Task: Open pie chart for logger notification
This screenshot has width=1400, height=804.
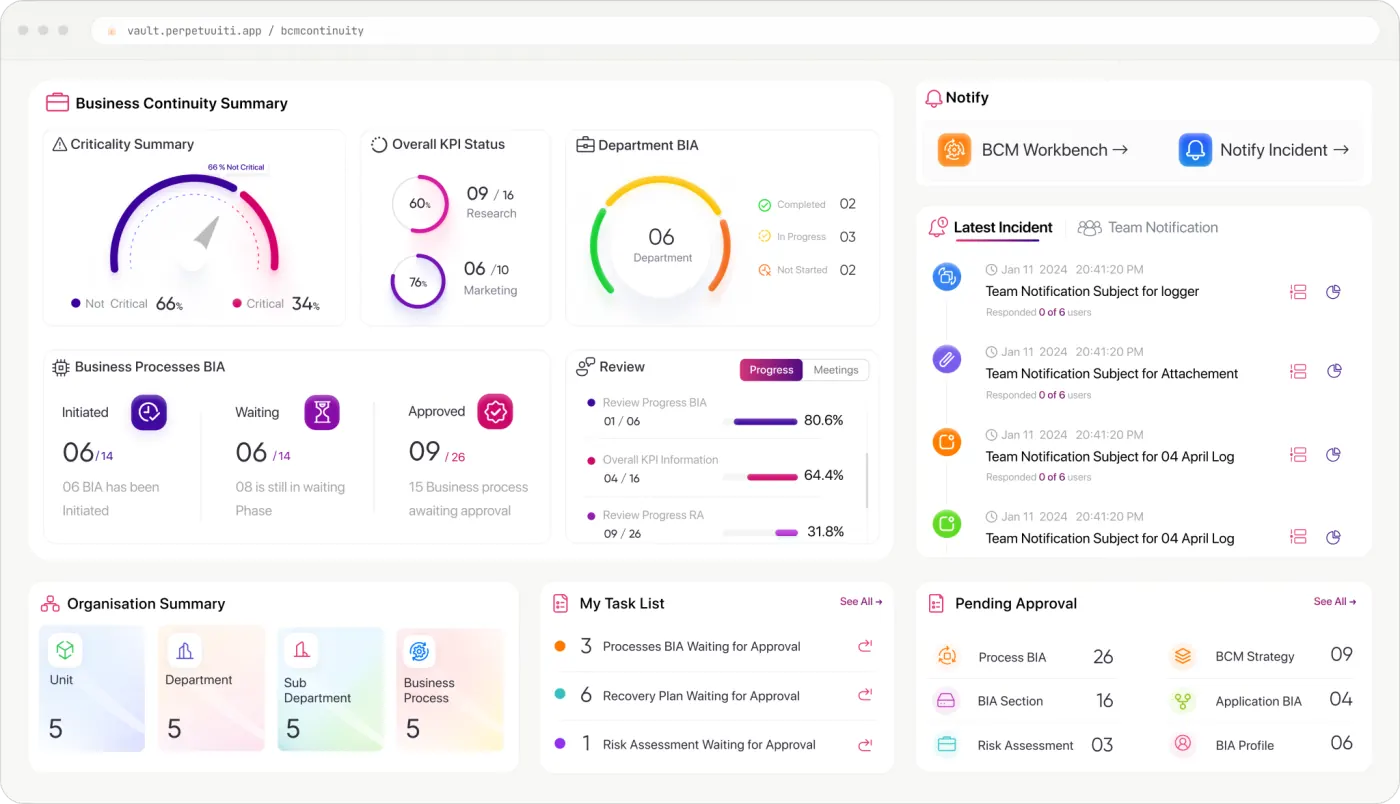Action: click(x=1333, y=292)
